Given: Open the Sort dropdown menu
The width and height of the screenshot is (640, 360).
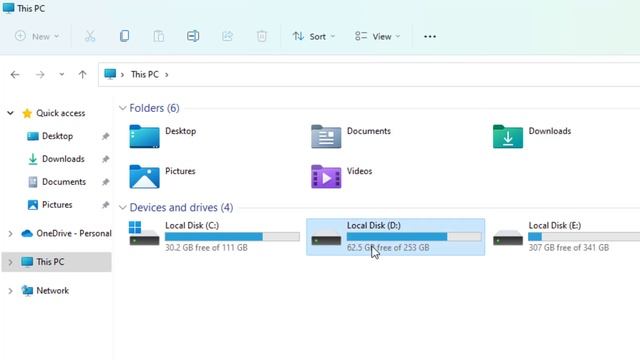Looking at the screenshot, I should tap(314, 36).
